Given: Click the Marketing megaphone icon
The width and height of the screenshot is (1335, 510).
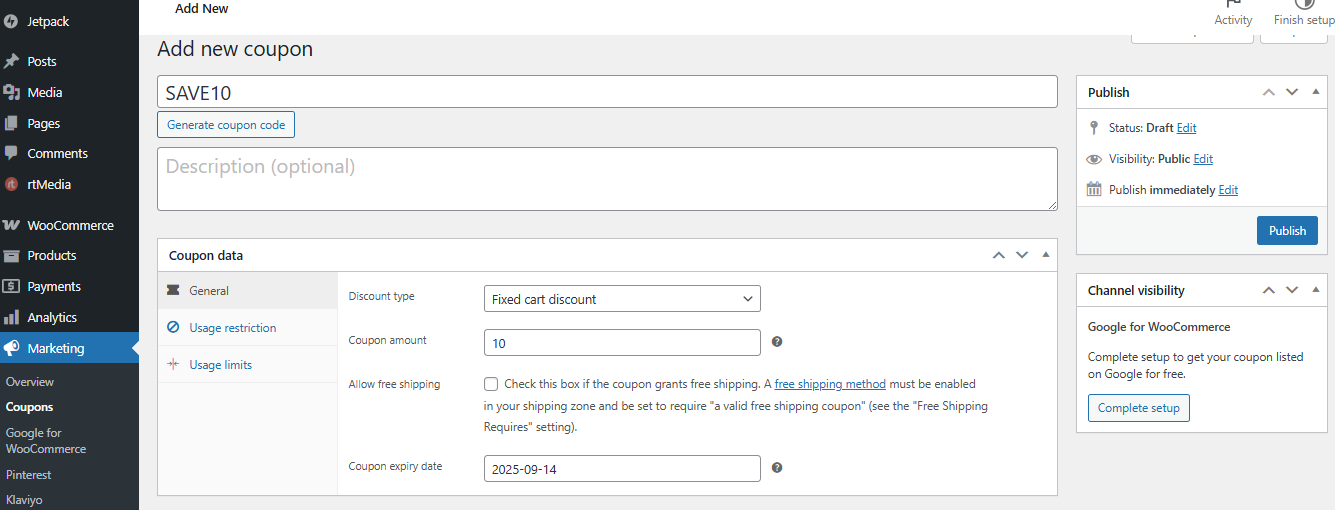Looking at the screenshot, I should click(x=11, y=348).
